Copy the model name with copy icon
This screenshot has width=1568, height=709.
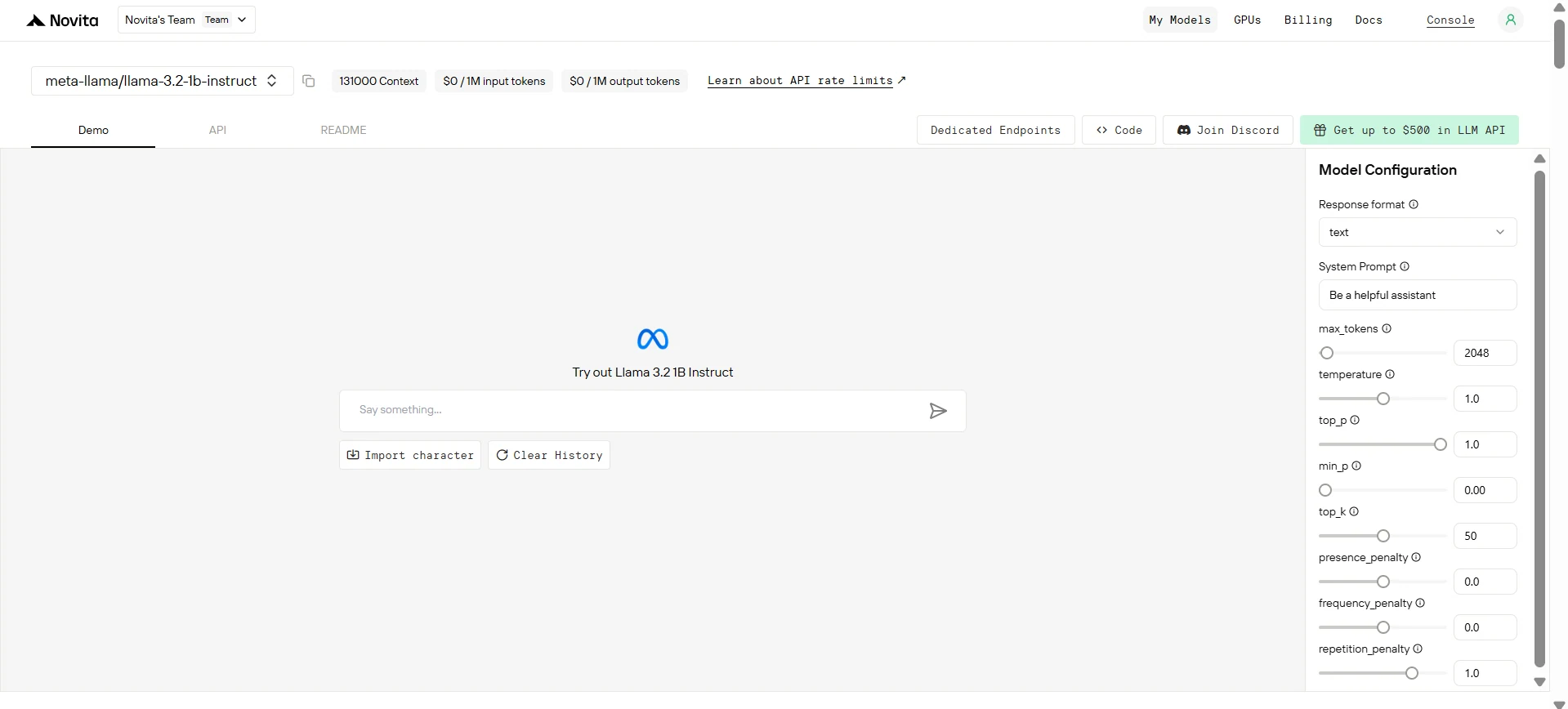(x=308, y=81)
